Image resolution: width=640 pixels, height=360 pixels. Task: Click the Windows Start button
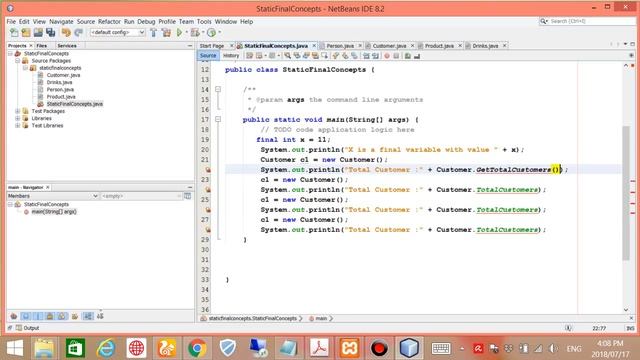[x=15, y=348]
